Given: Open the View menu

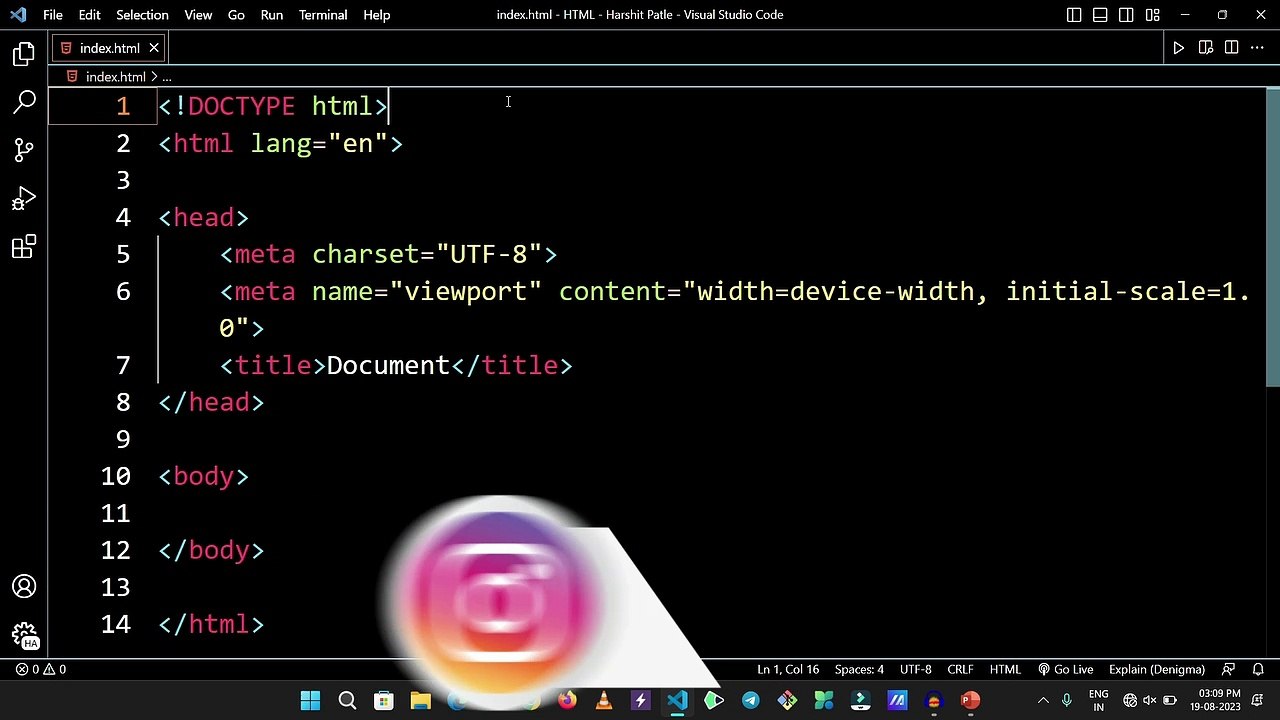Looking at the screenshot, I should (198, 15).
